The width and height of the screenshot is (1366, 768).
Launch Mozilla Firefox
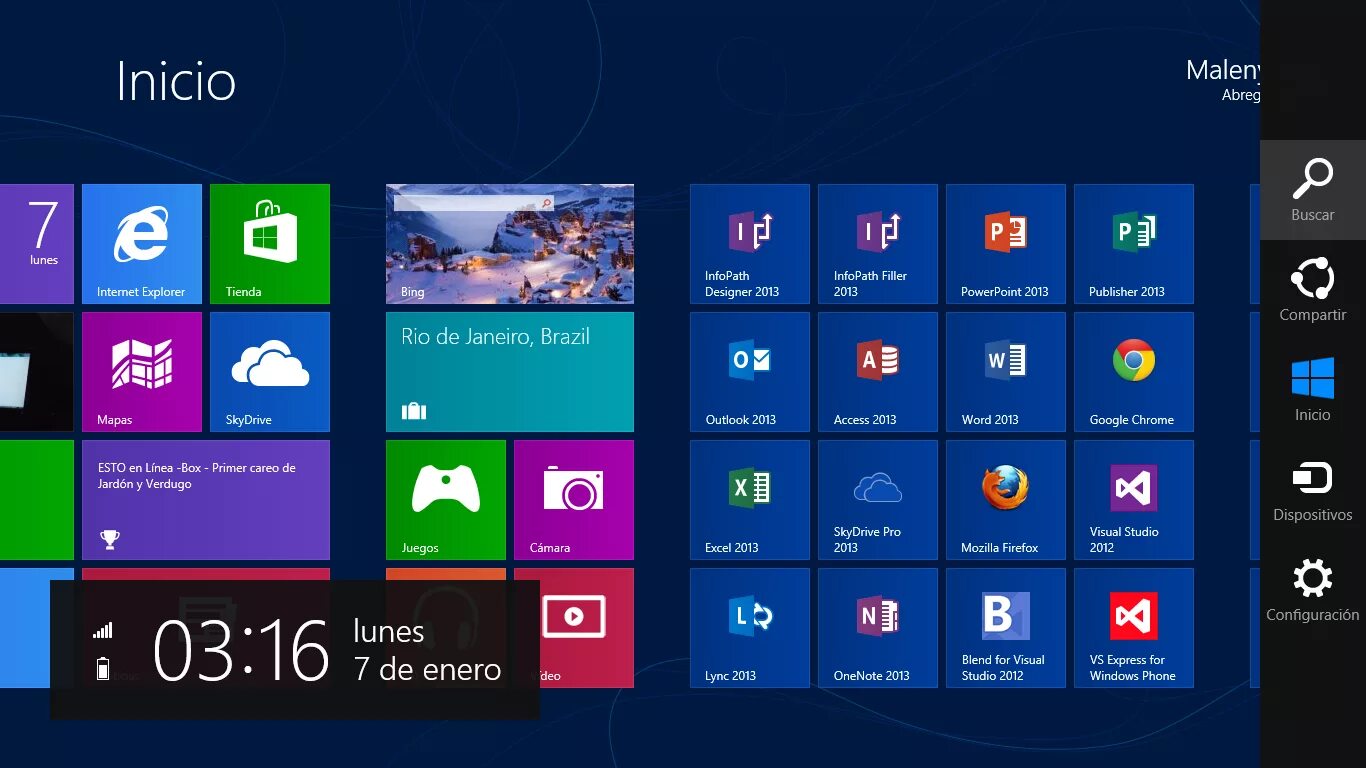[1006, 500]
